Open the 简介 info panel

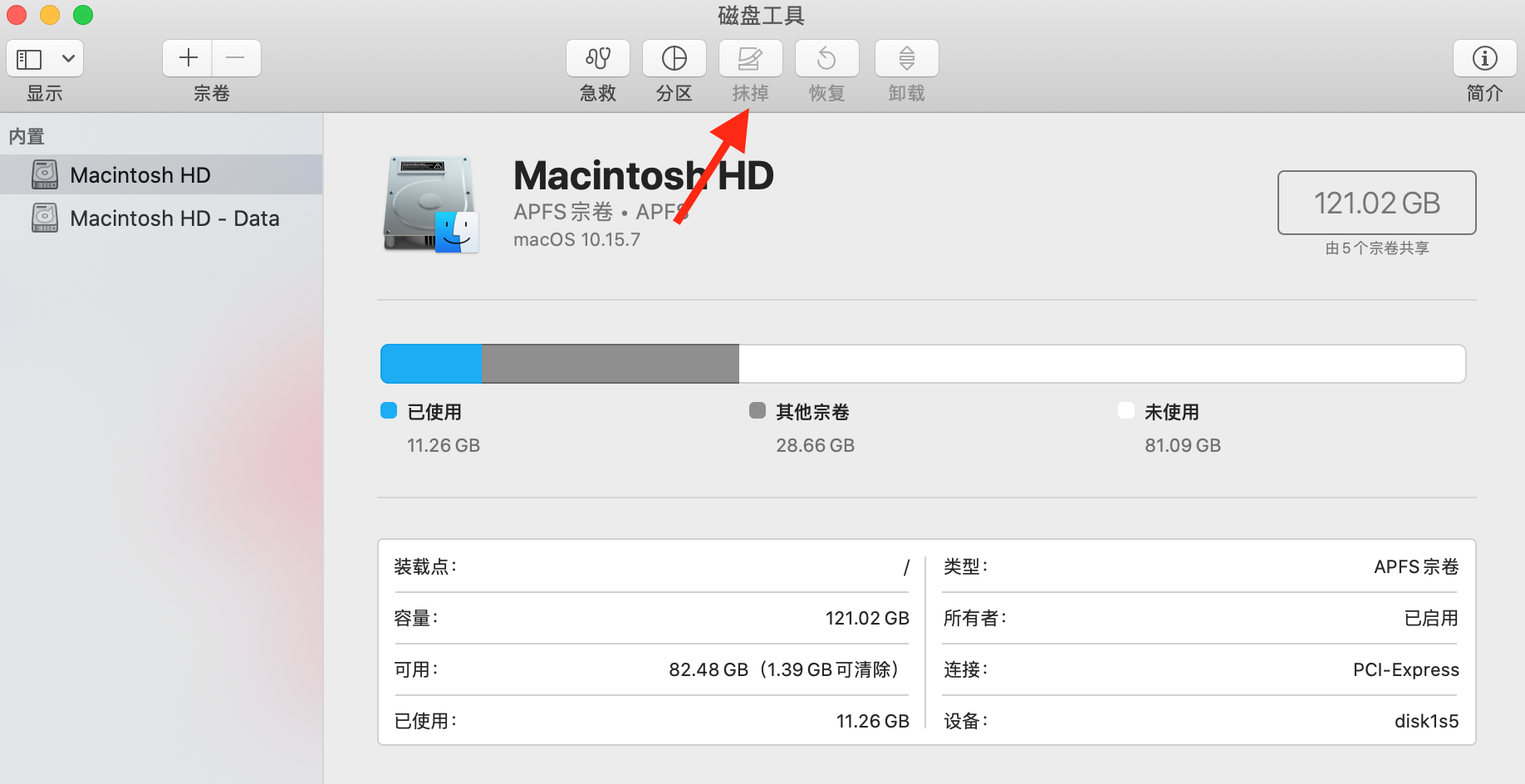click(x=1484, y=58)
